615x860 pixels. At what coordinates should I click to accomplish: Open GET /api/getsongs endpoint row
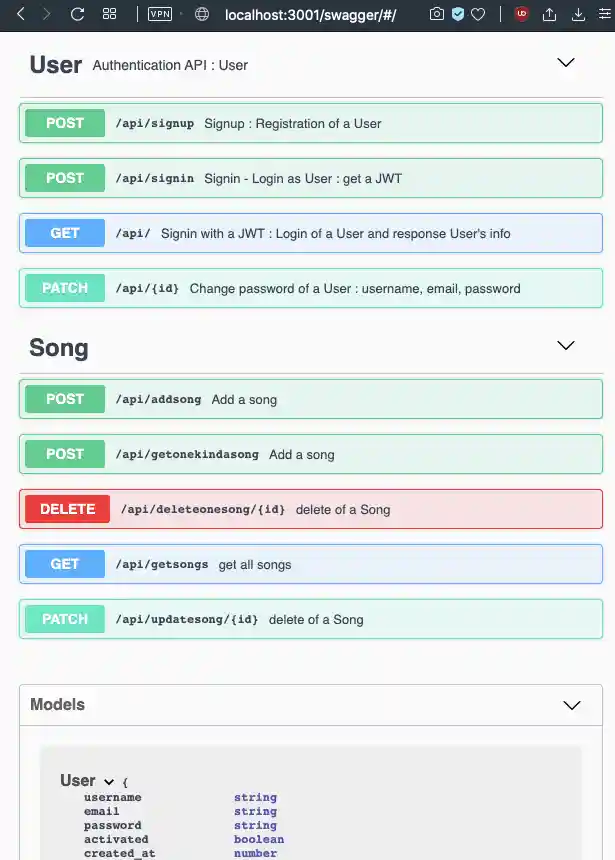coord(311,564)
